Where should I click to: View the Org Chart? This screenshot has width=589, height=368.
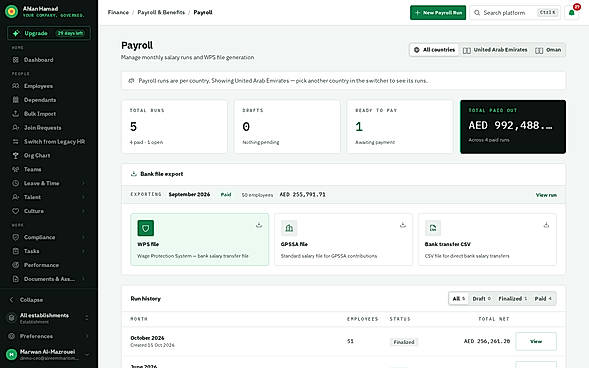[49, 155]
